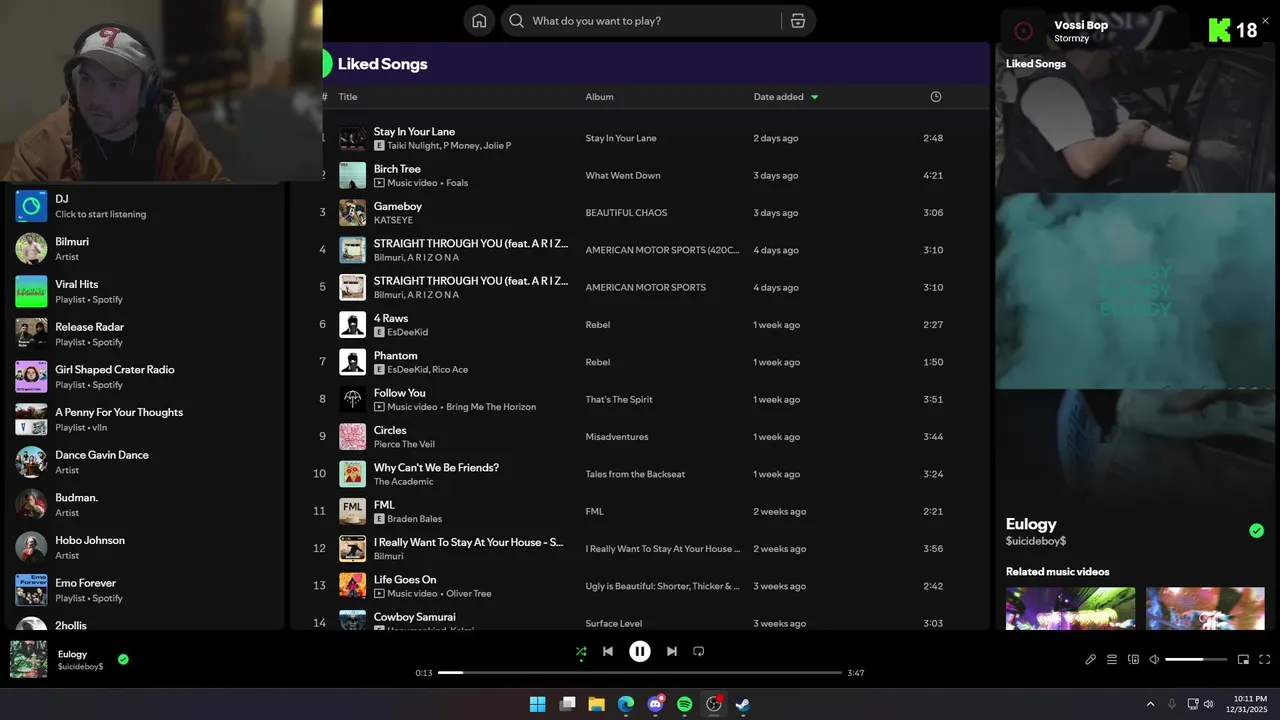The width and height of the screenshot is (1280, 720).
Task: Open Steam from taskbar
Action: (743, 704)
